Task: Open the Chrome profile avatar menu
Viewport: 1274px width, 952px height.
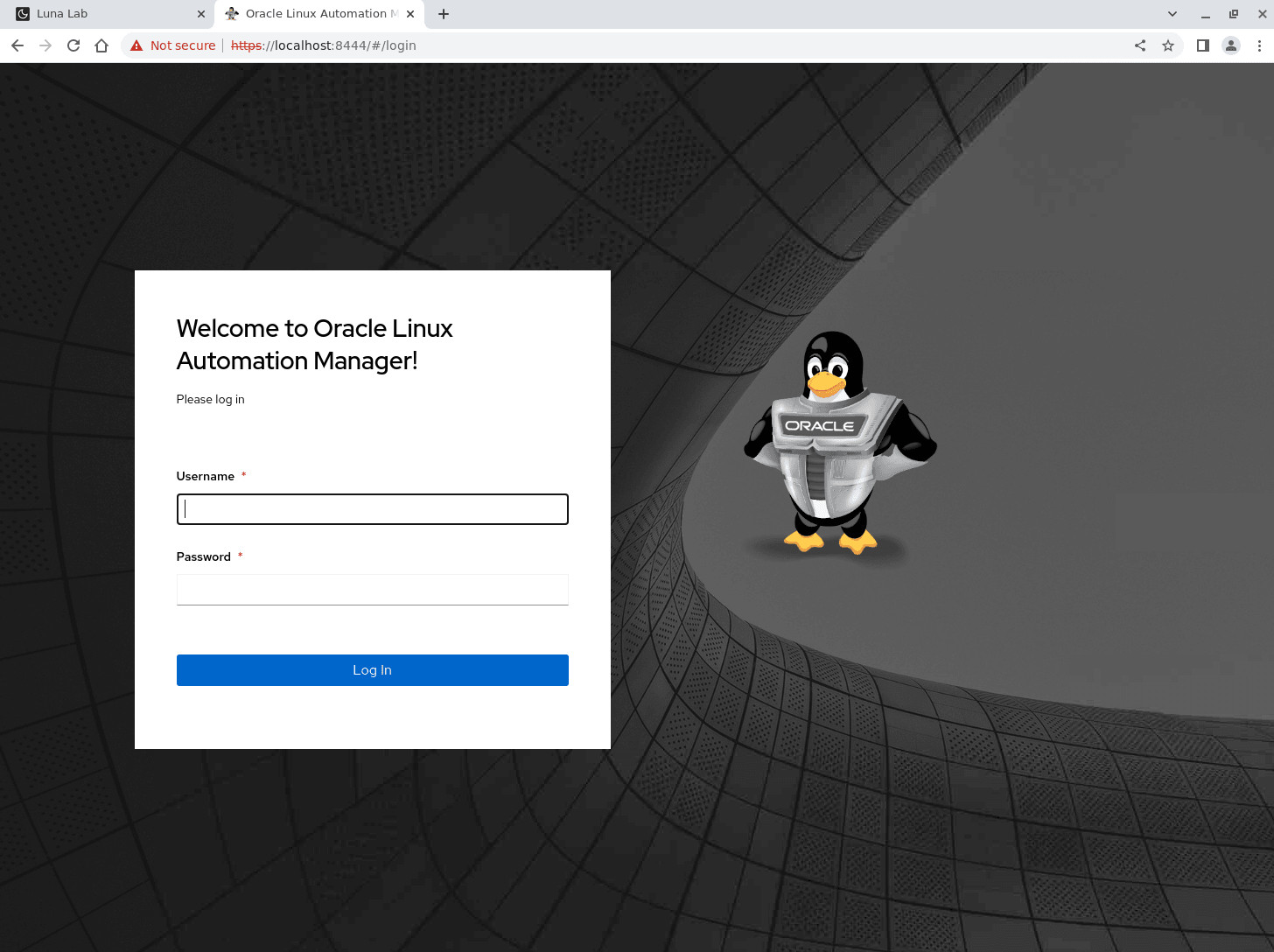Action: point(1231,45)
